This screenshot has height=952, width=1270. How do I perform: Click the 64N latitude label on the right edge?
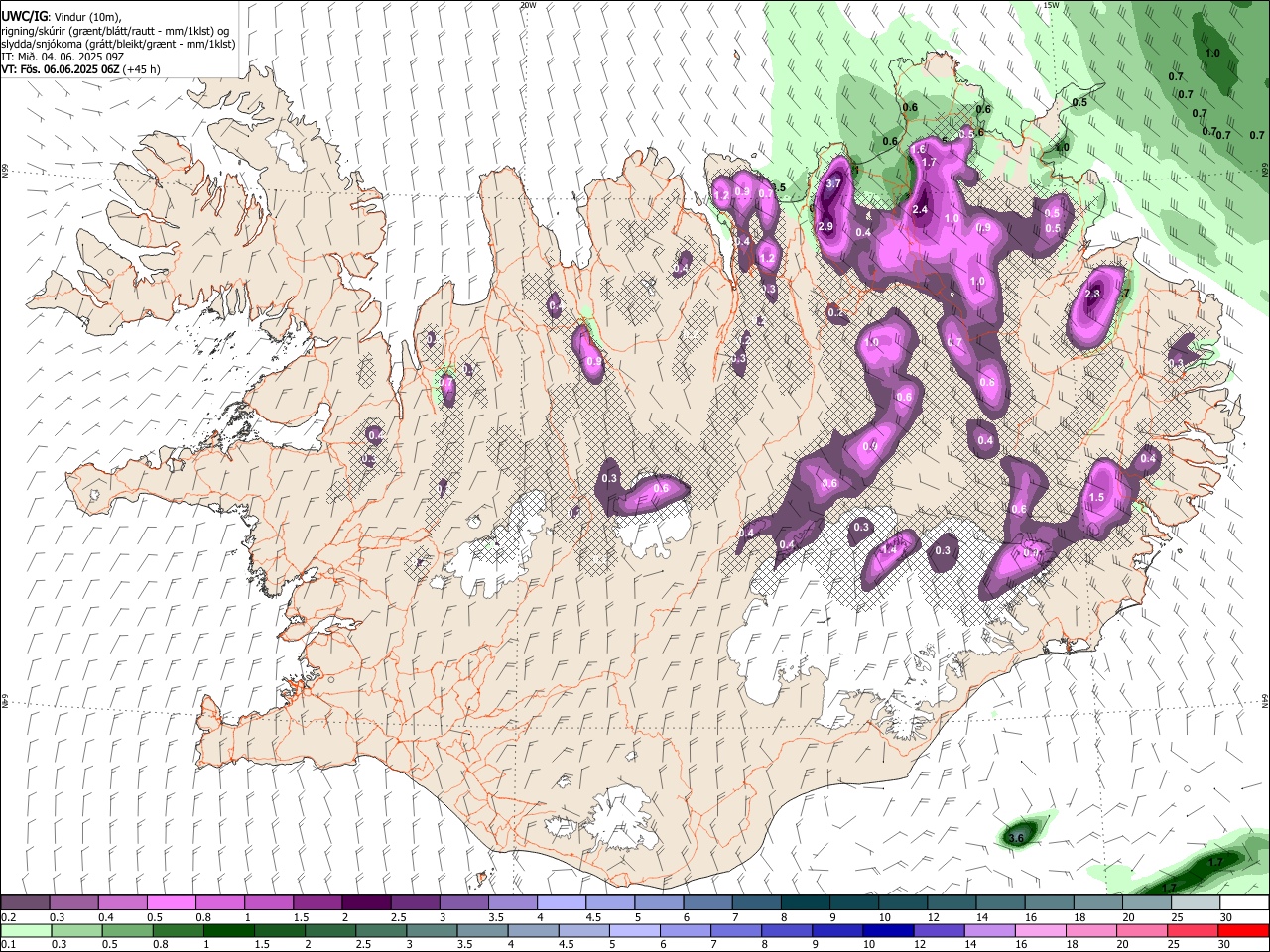pos(1265,700)
